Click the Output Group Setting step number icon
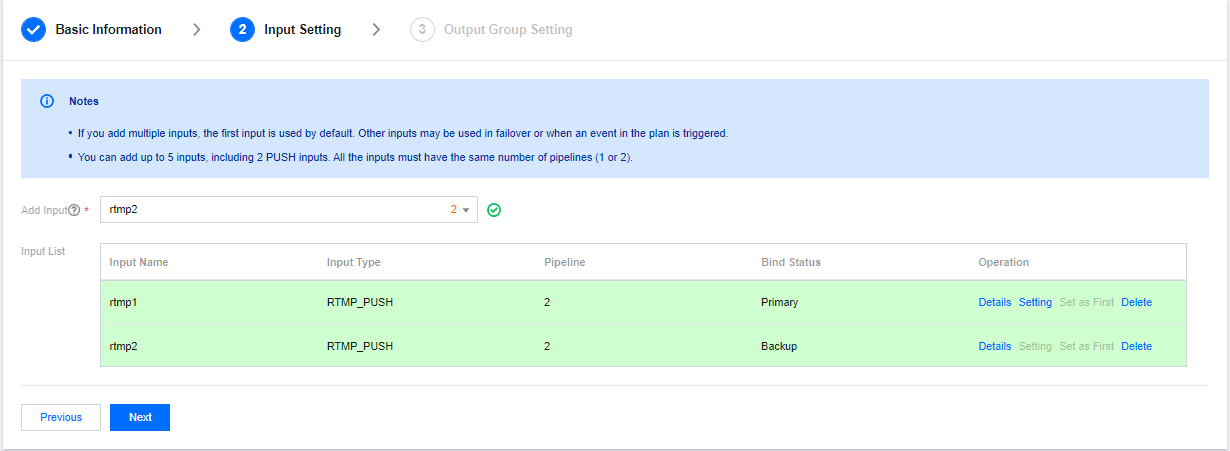Viewport: 1230px width, 451px height. click(x=422, y=30)
